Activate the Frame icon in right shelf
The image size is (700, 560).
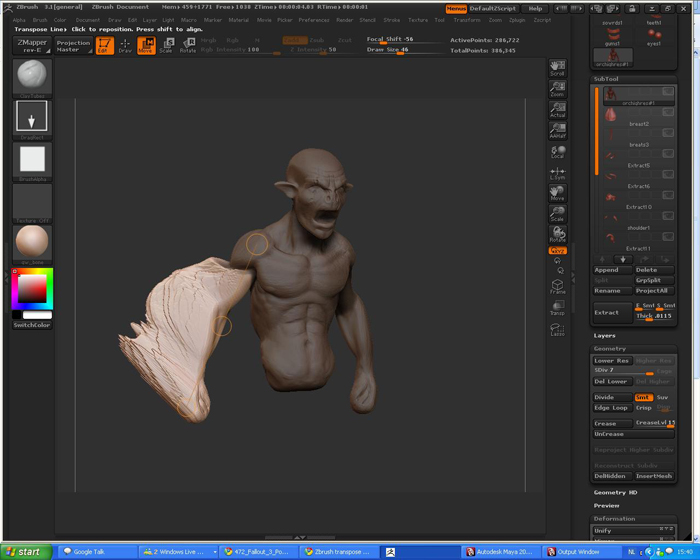(557, 287)
